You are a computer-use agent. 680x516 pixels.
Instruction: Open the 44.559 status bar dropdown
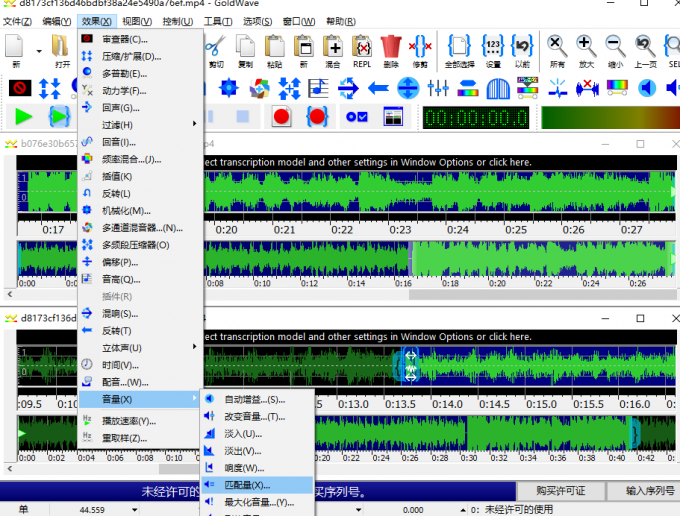134,510
